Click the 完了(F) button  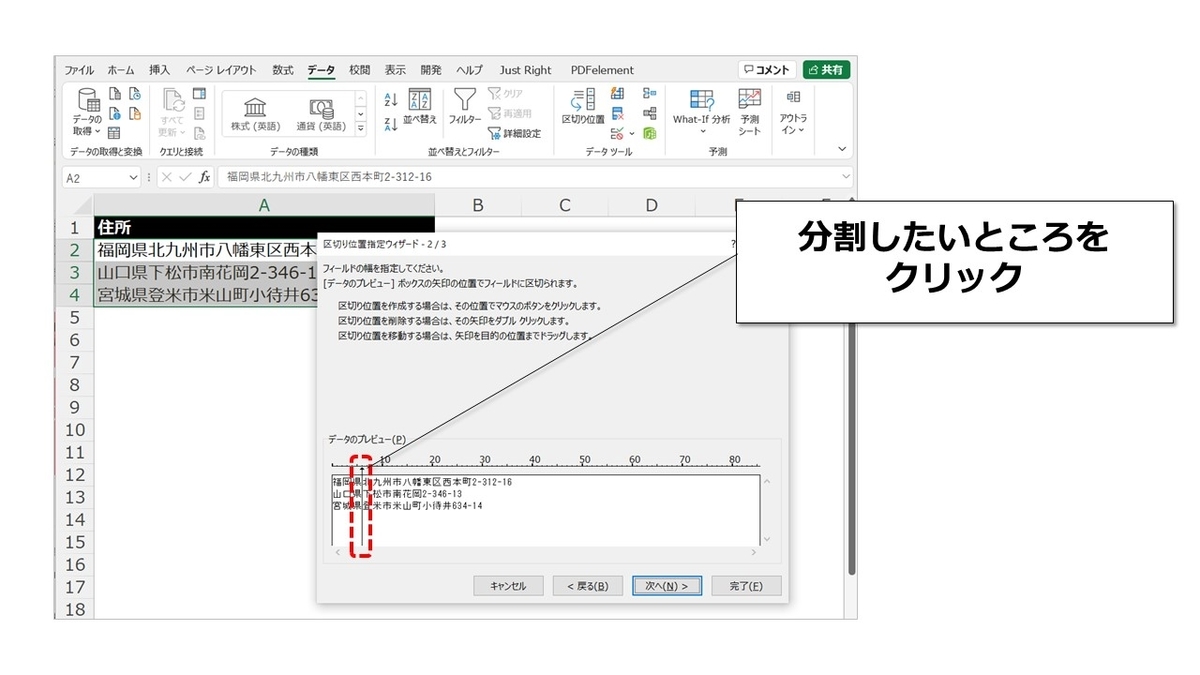click(x=746, y=586)
